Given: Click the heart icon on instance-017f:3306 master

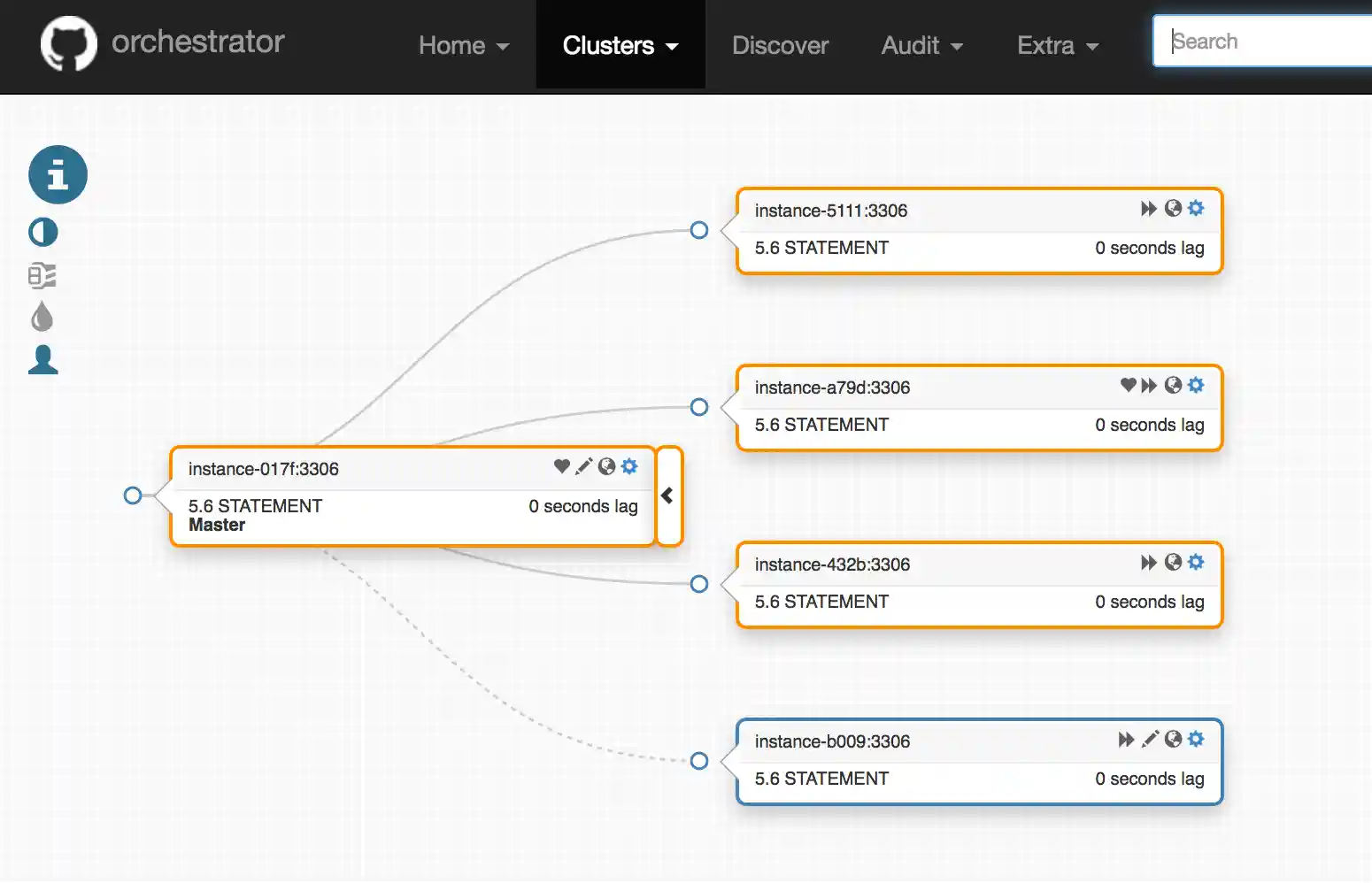Looking at the screenshot, I should [x=561, y=466].
